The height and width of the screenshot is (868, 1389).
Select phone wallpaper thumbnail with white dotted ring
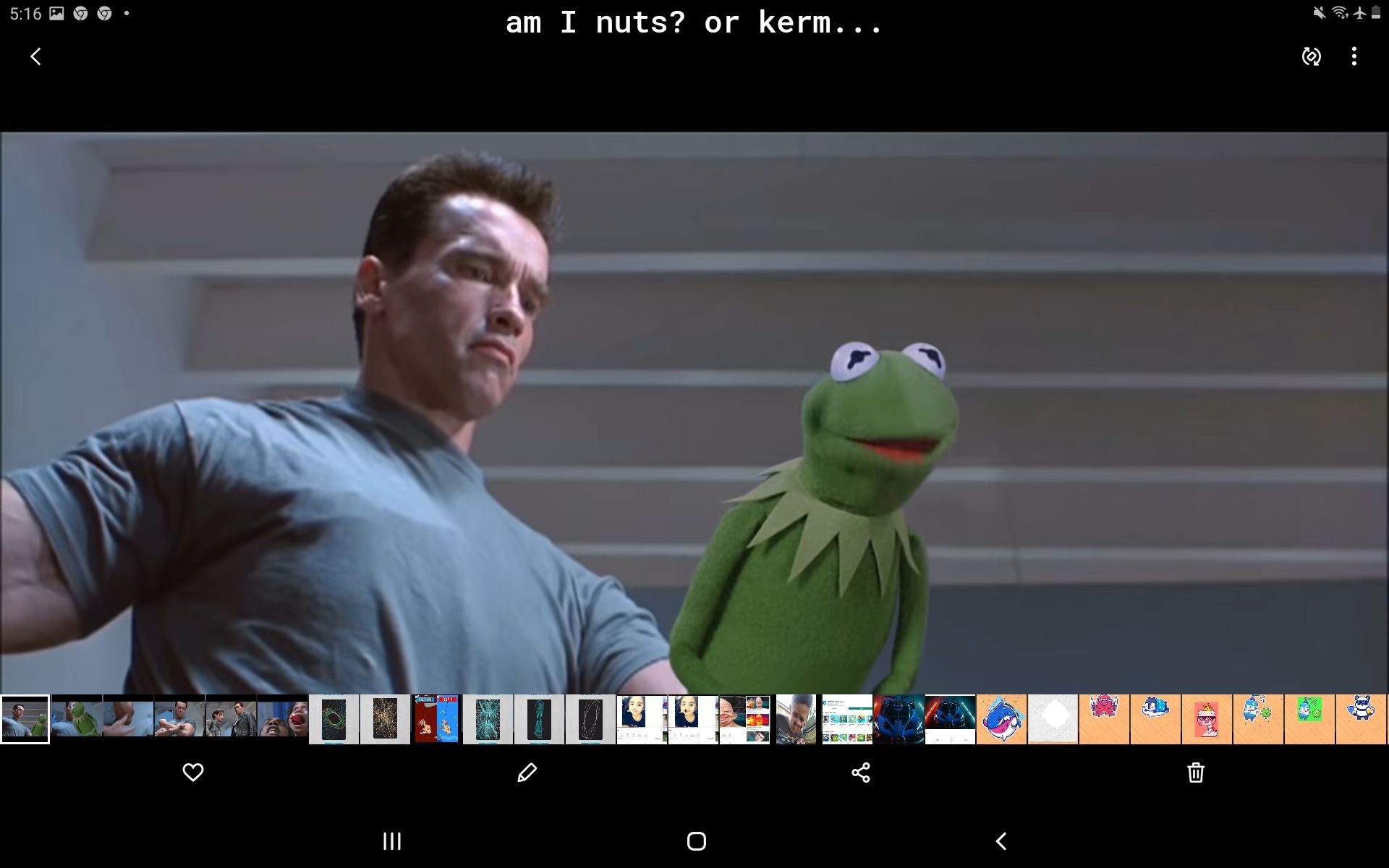pyautogui.click(x=590, y=719)
